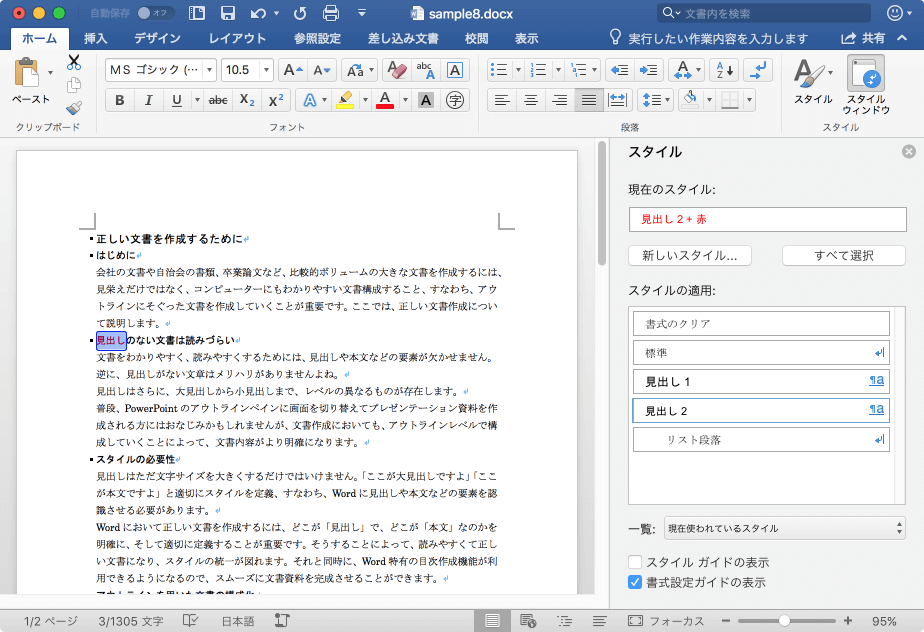Apply italic formatting

[x=149, y=100]
